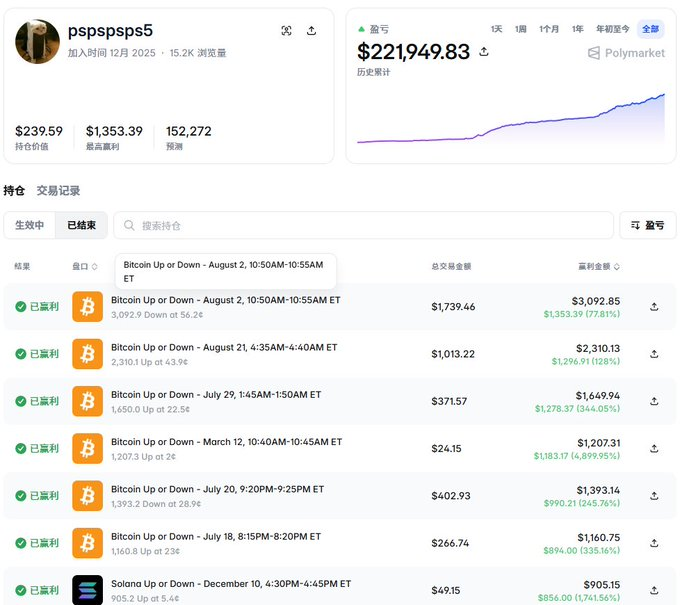680x605 pixels.
Task: Share the July 29 Bitcoin position
Action: (x=654, y=401)
